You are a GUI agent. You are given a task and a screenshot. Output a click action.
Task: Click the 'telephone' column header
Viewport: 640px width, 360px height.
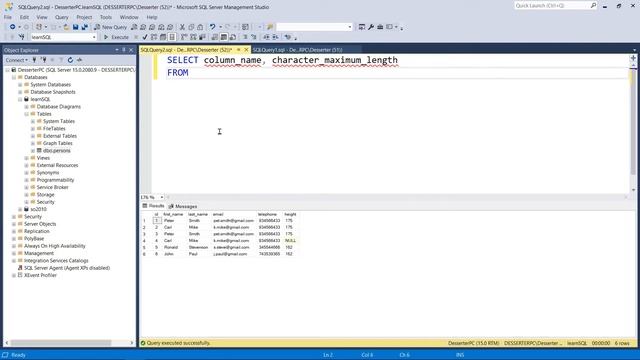(x=267, y=214)
